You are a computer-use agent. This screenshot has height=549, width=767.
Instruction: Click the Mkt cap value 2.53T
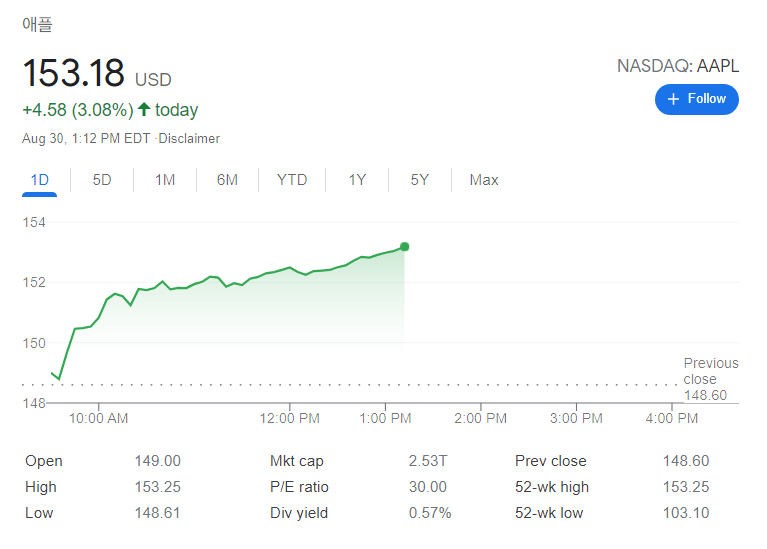click(428, 461)
